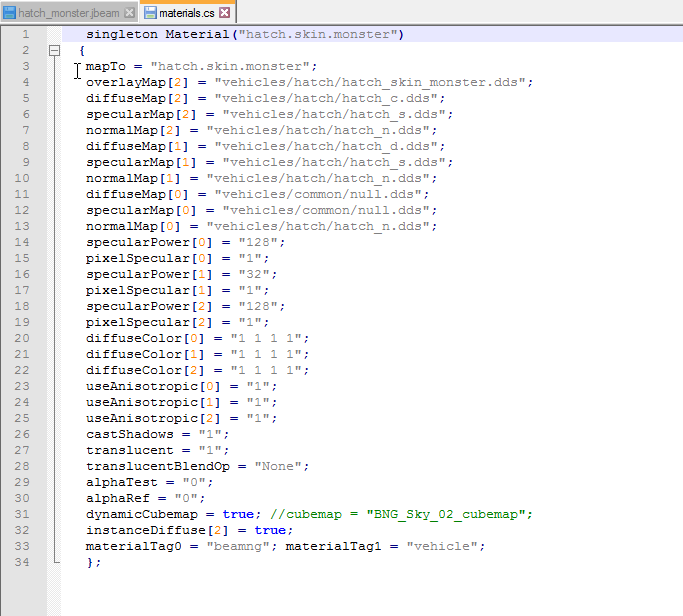Click the instanceDiffuse[2] line

189,531
